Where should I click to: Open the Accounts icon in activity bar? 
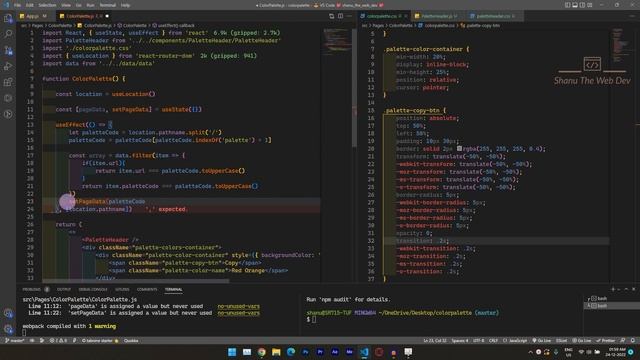8,313
